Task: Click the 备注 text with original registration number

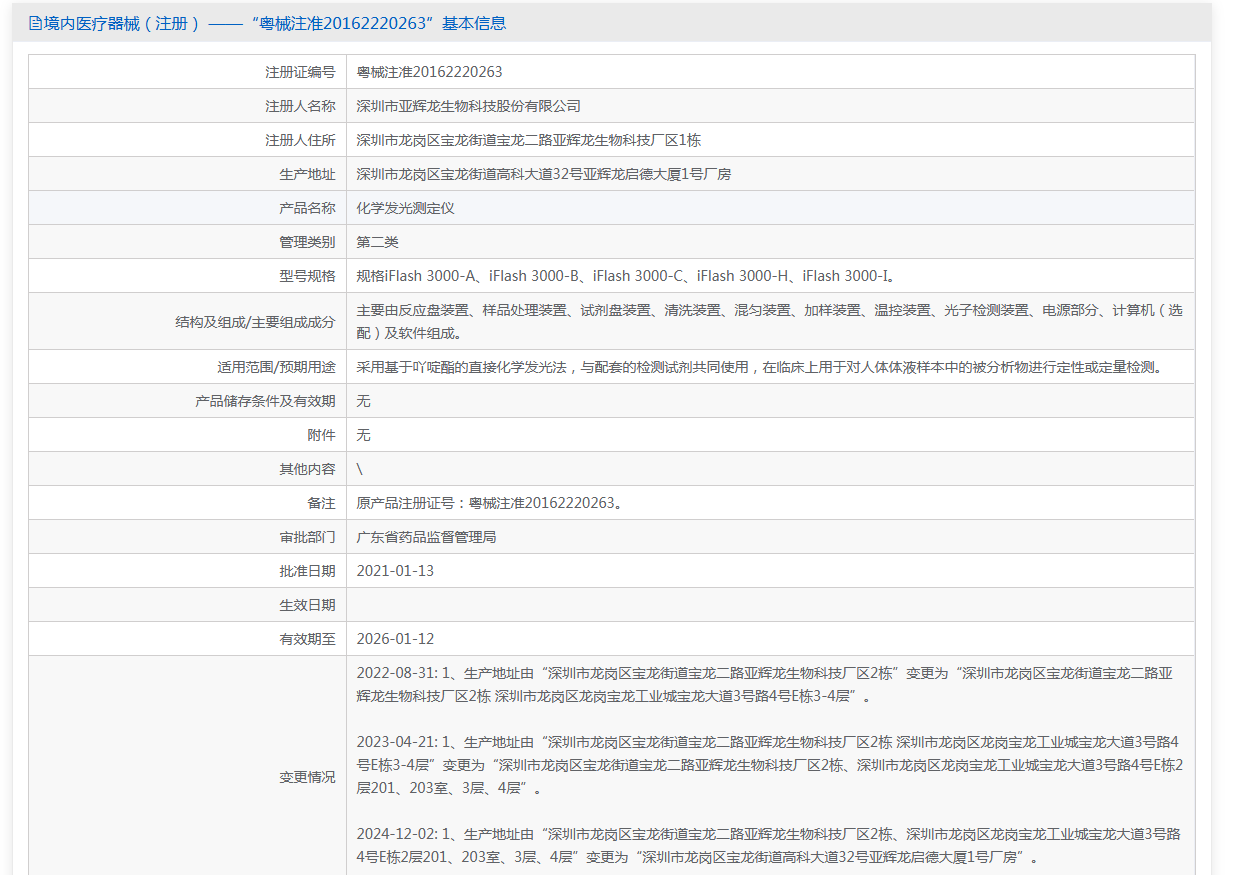Action: [490, 503]
